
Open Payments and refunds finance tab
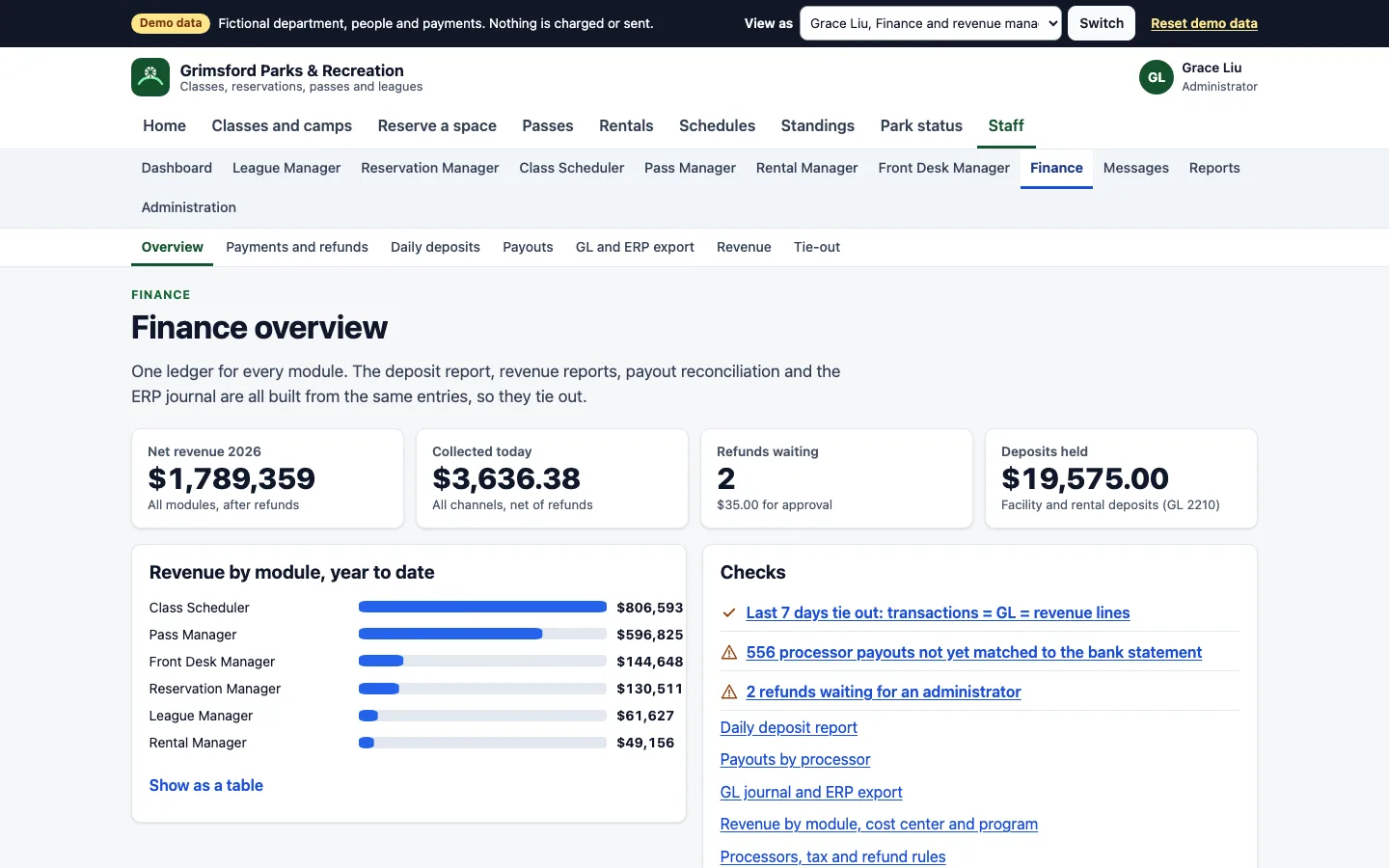click(x=297, y=247)
